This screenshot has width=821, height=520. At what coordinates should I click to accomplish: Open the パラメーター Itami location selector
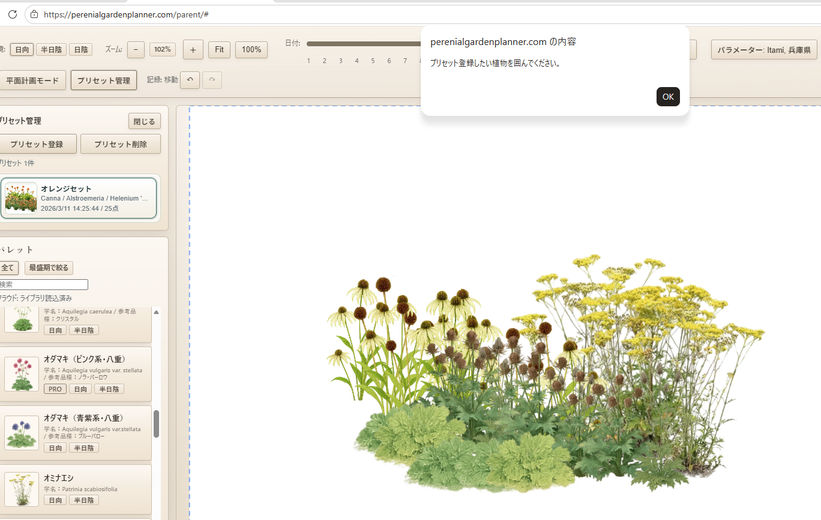click(x=764, y=49)
